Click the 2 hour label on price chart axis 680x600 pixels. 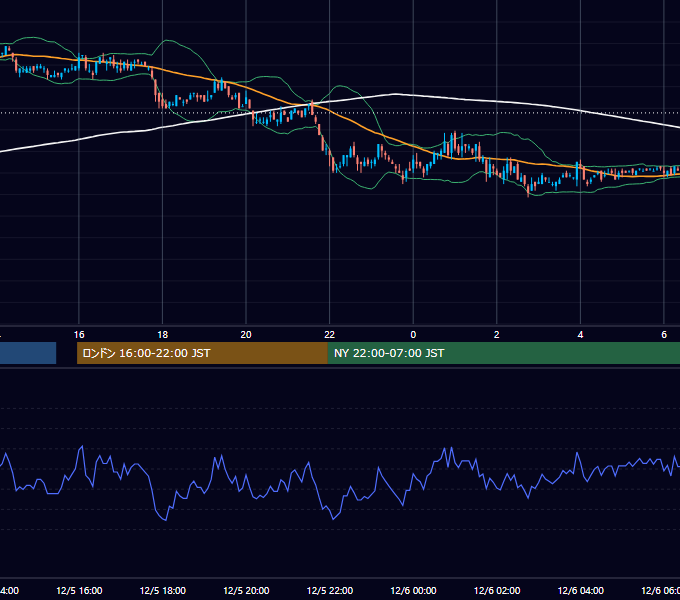[x=497, y=335]
